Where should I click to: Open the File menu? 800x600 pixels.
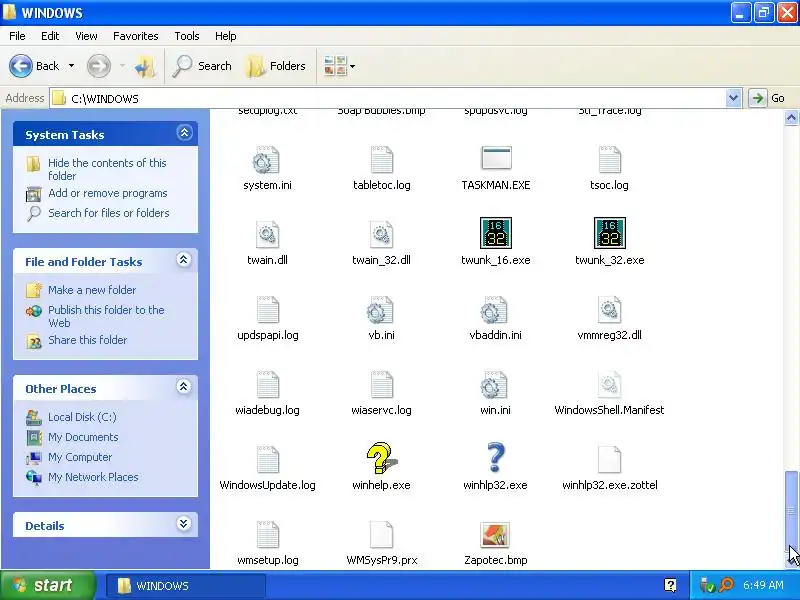[17, 36]
